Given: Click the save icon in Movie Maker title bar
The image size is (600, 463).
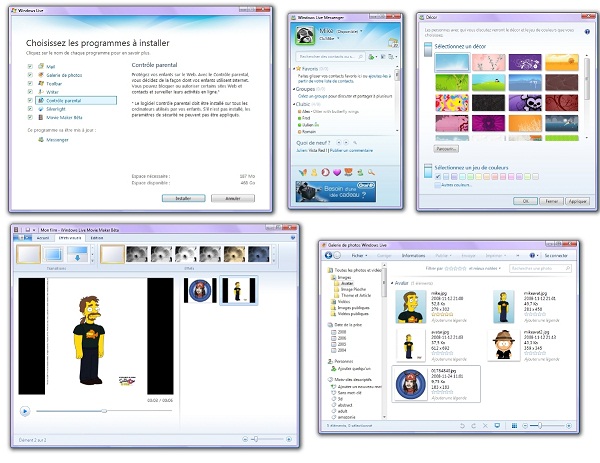Looking at the screenshot, I should tap(28, 230).
